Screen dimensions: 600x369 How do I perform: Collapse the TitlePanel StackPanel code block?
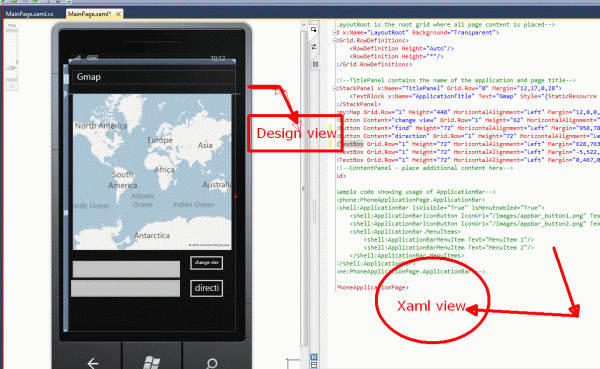coord(335,88)
